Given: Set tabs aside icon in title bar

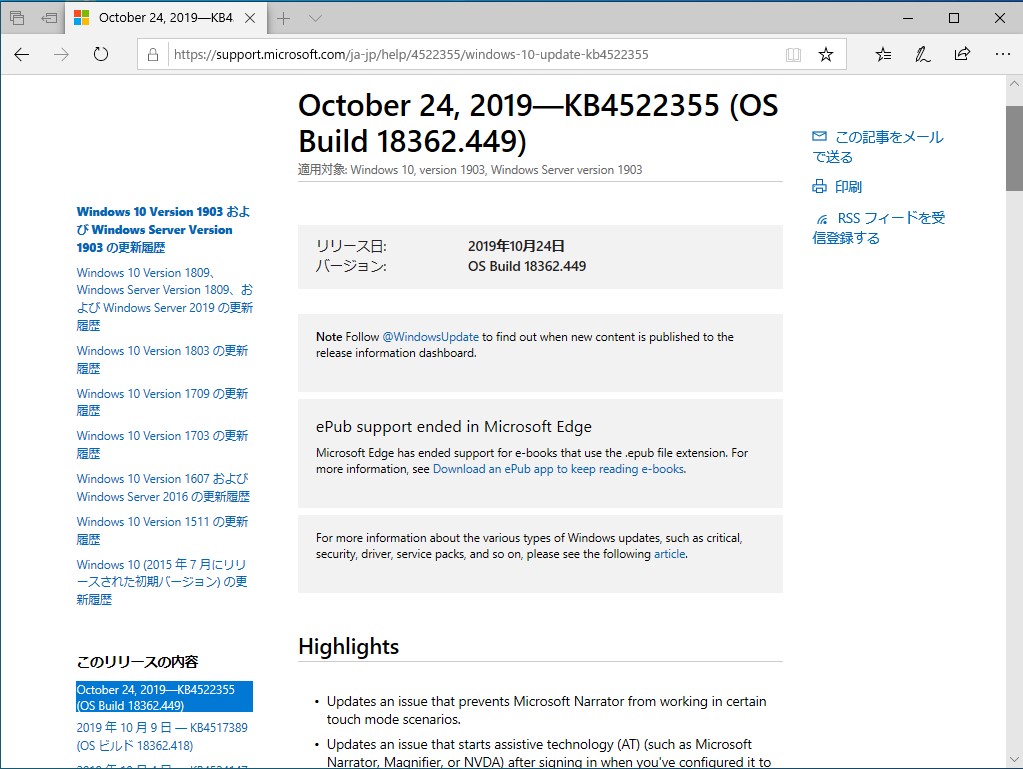Looking at the screenshot, I should tap(49, 18).
